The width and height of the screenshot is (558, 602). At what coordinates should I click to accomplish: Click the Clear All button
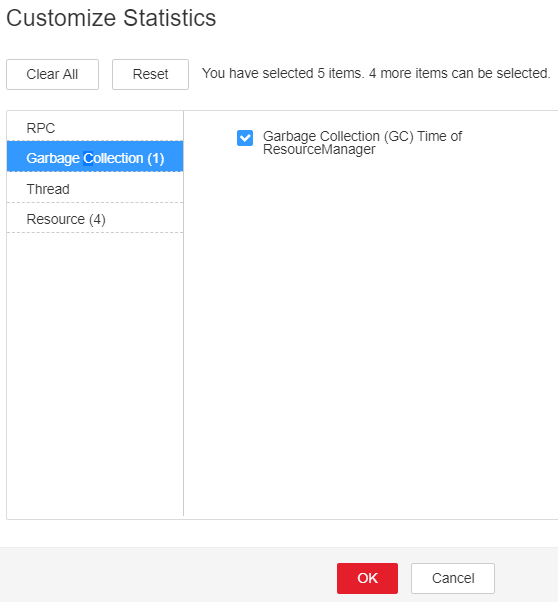click(x=52, y=74)
